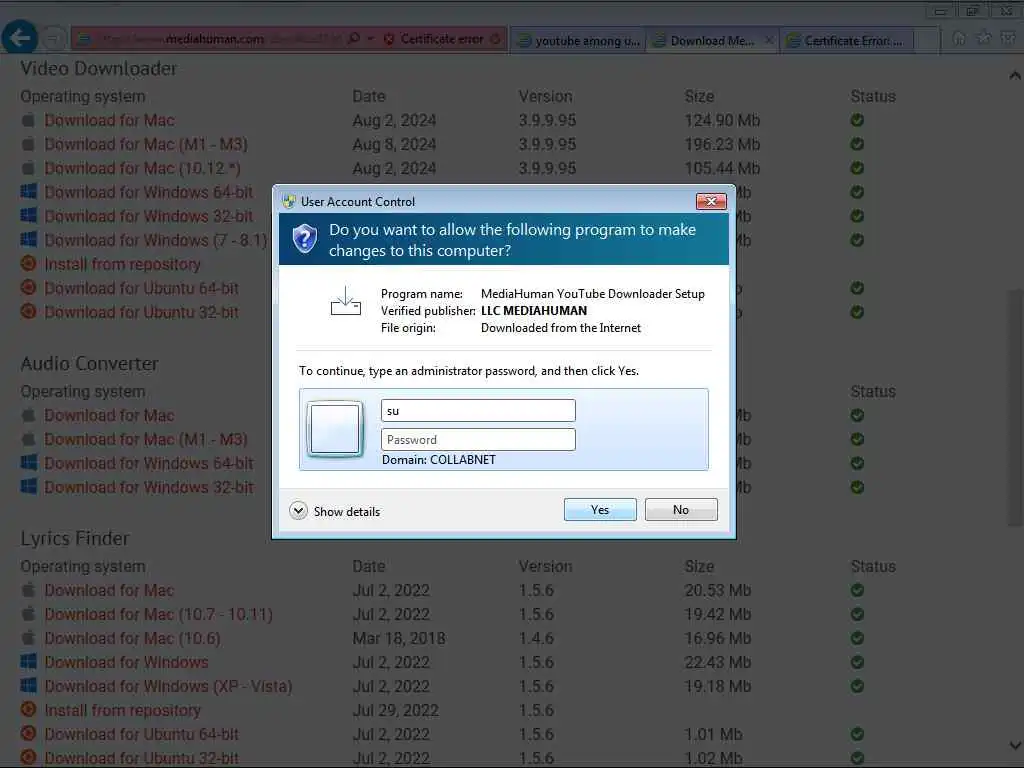Switch to the 'Certificate Error...' tab
The height and width of the screenshot is (768, 1024).
846,40
